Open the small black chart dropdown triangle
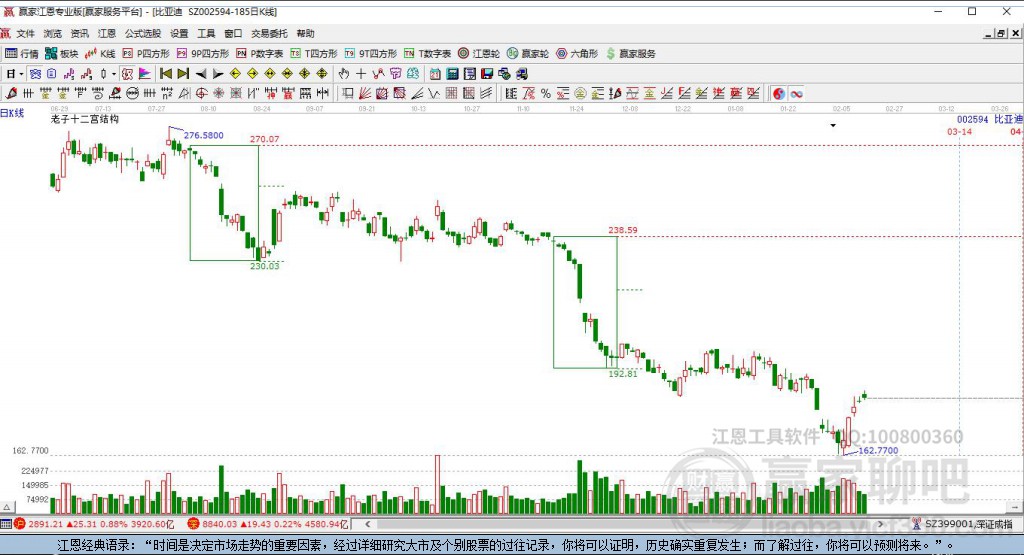 coord(833,125)
